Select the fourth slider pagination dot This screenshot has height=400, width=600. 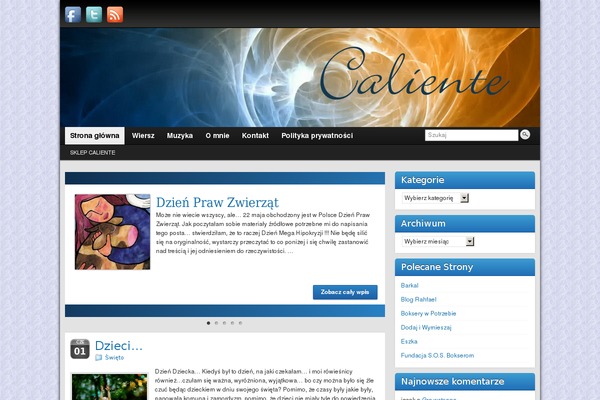[x=232, y=323]
